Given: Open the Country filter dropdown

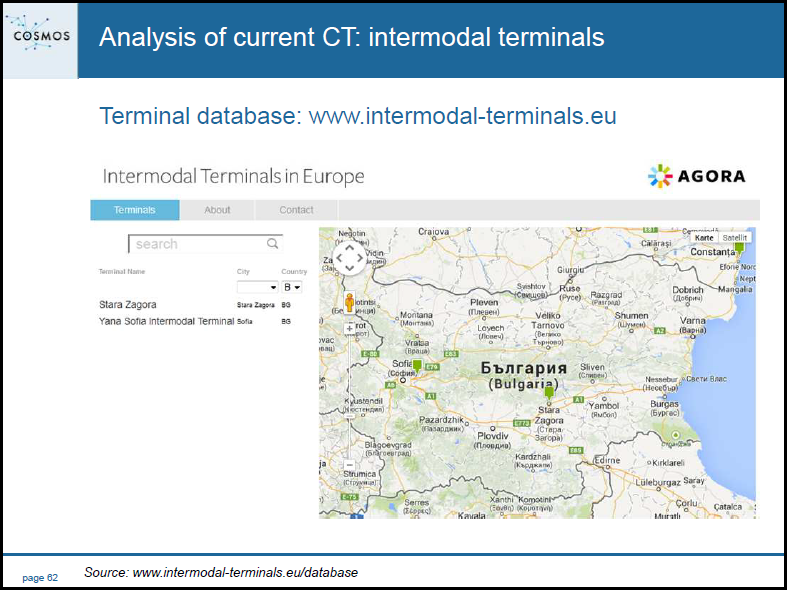Looking at the screenshot, I should (x=292, y=287).
